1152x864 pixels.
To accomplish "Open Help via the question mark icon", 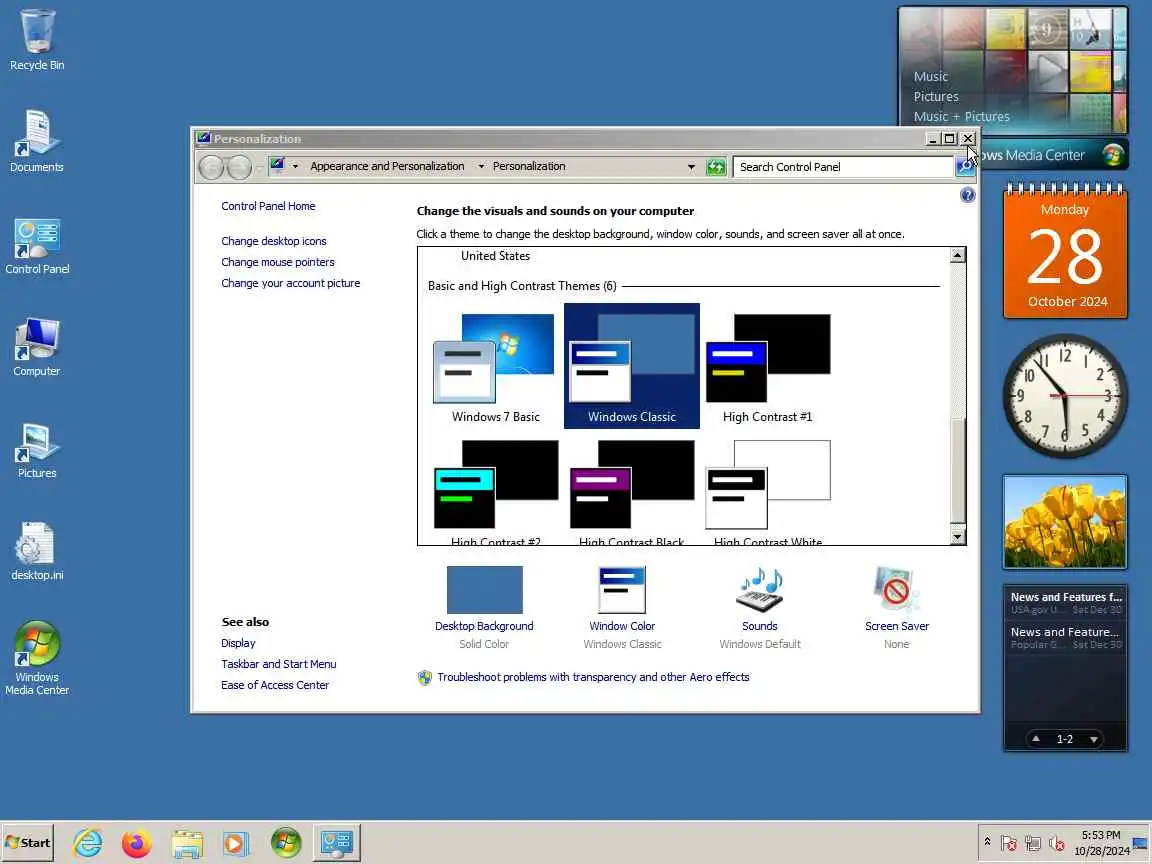I will 968,195.
